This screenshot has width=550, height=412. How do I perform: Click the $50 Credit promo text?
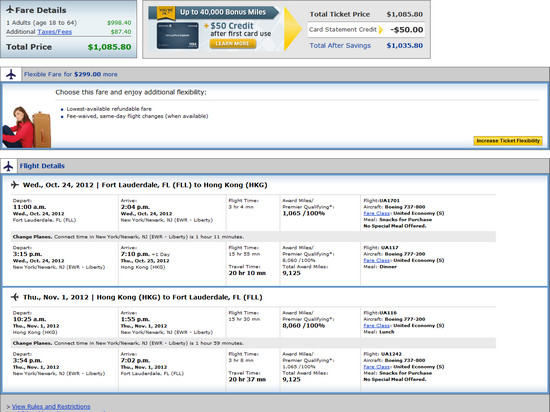(x=232, y=26)
